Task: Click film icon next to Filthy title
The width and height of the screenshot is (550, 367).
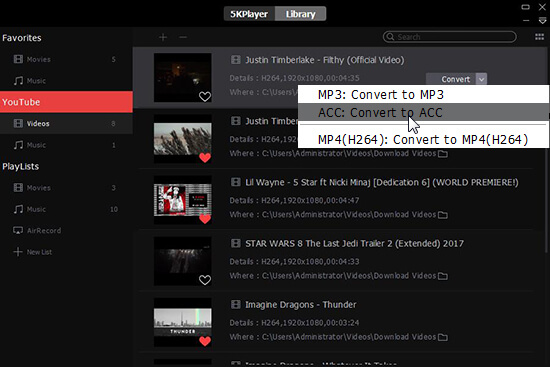Action: pos(235,60)
